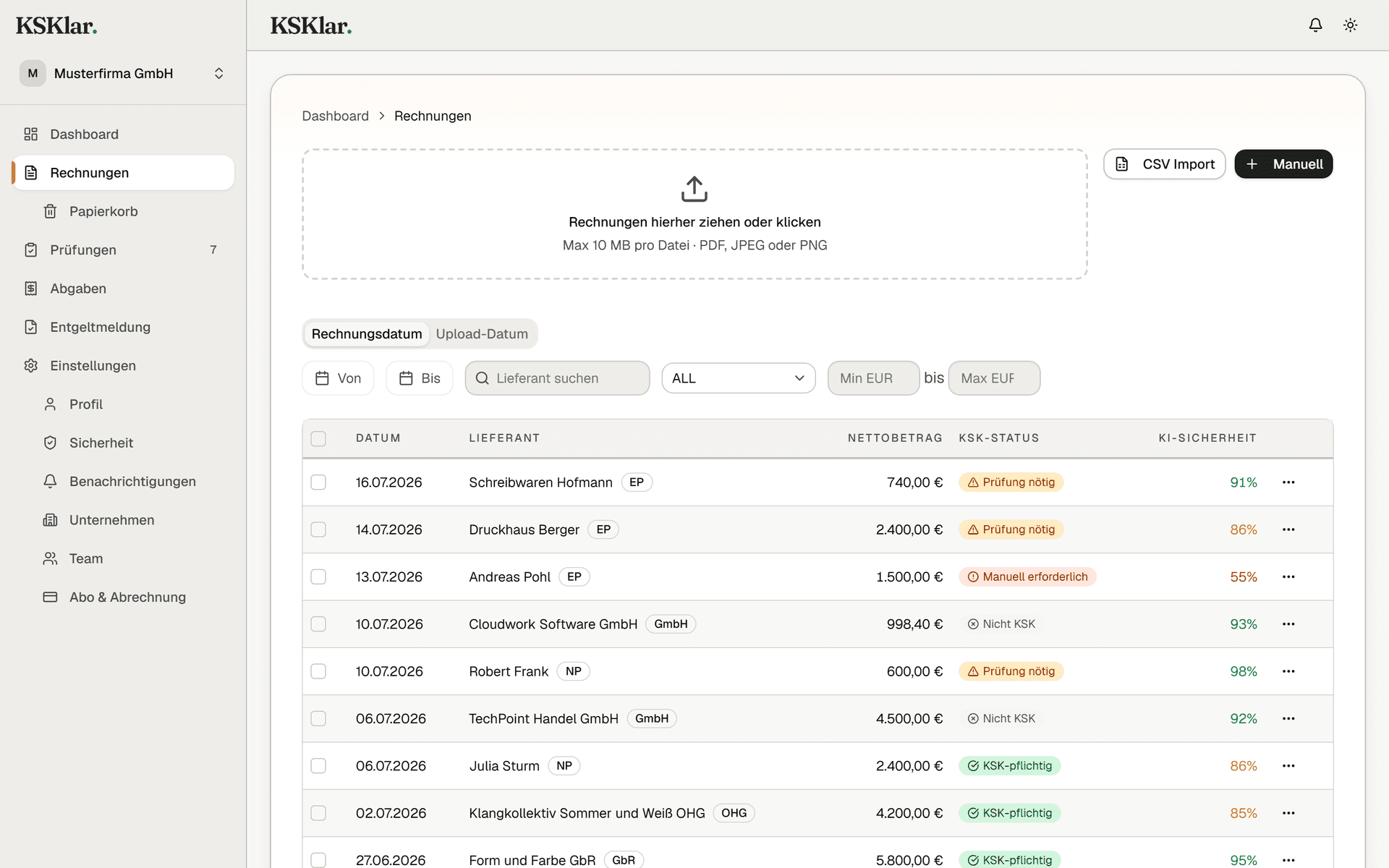Click the Form und Farbe GbR row name

click(532, 860)
